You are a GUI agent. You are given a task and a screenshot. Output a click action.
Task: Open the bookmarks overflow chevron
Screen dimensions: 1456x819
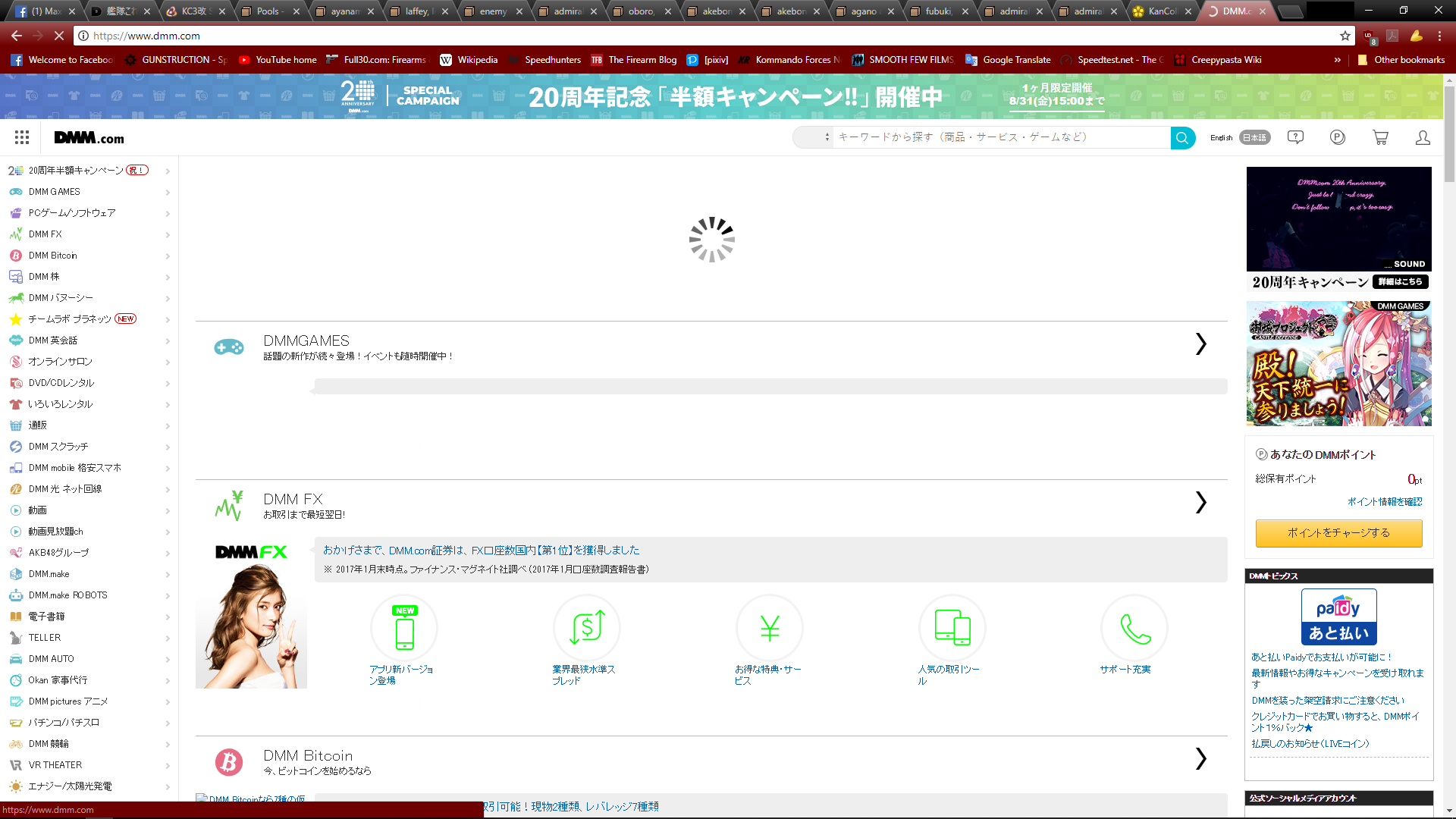click(x=1338, y=60)
